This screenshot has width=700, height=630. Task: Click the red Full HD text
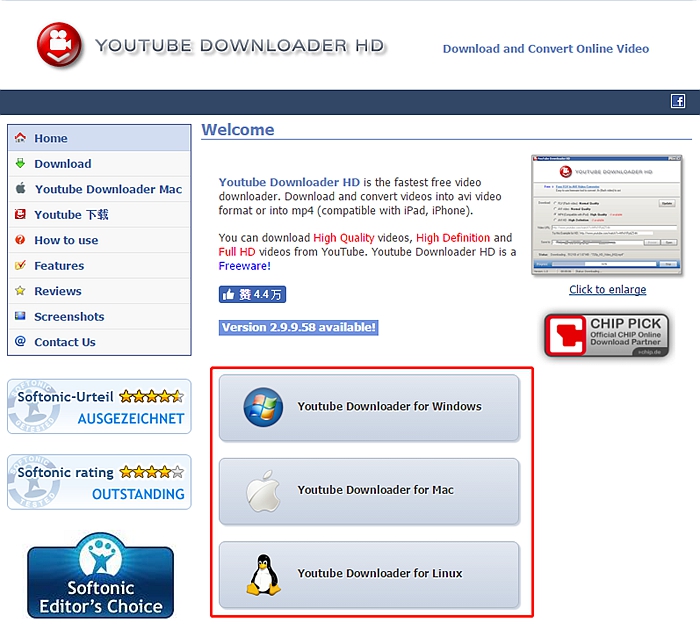click(x=237, y=252)
